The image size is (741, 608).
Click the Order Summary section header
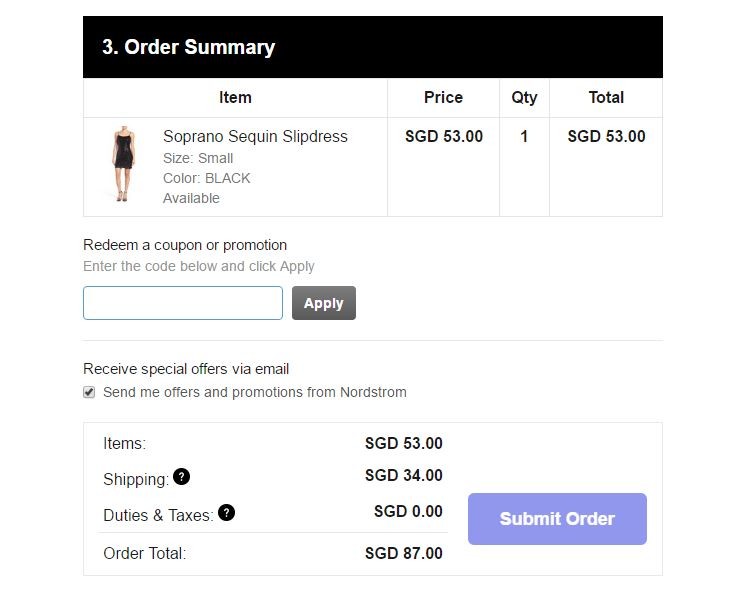click(188, 47)
